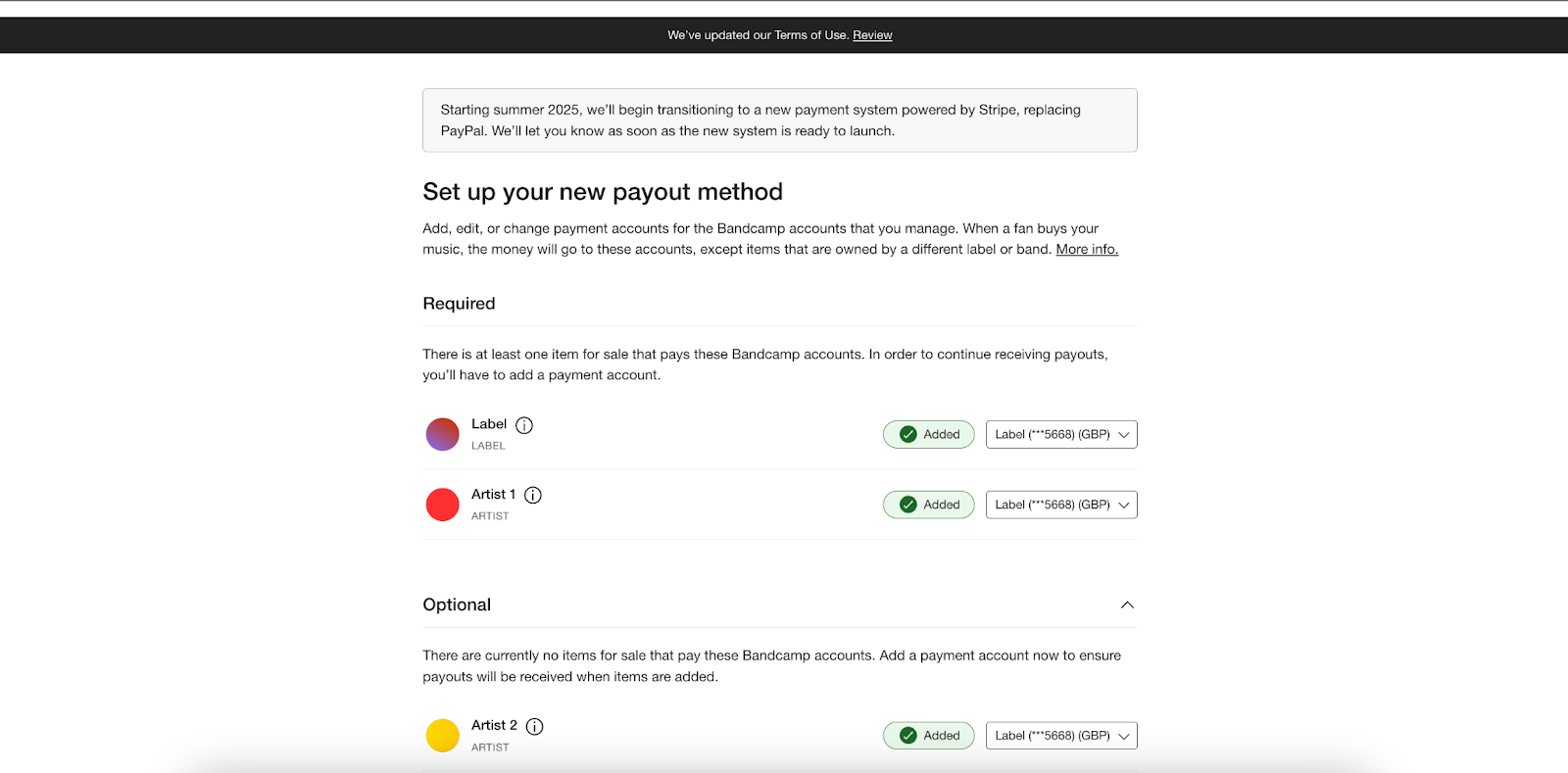
Task: Click the Label account name text
Action: click(489, 424)
